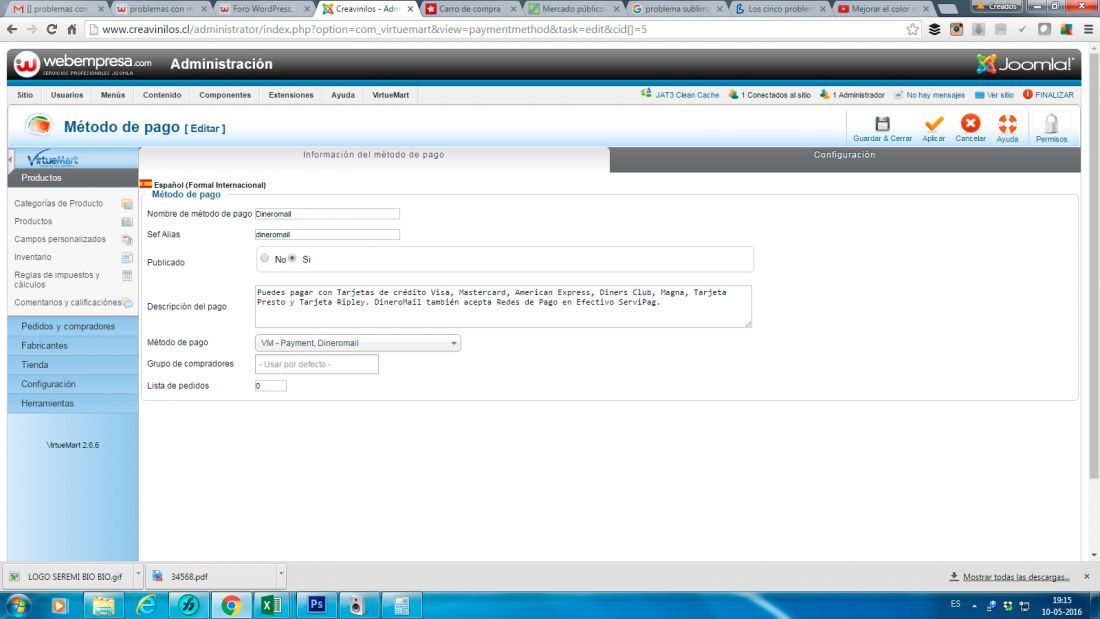
Task: Open the Productos sidebar link
Action: pyautogui.click(x=33, y=221)
